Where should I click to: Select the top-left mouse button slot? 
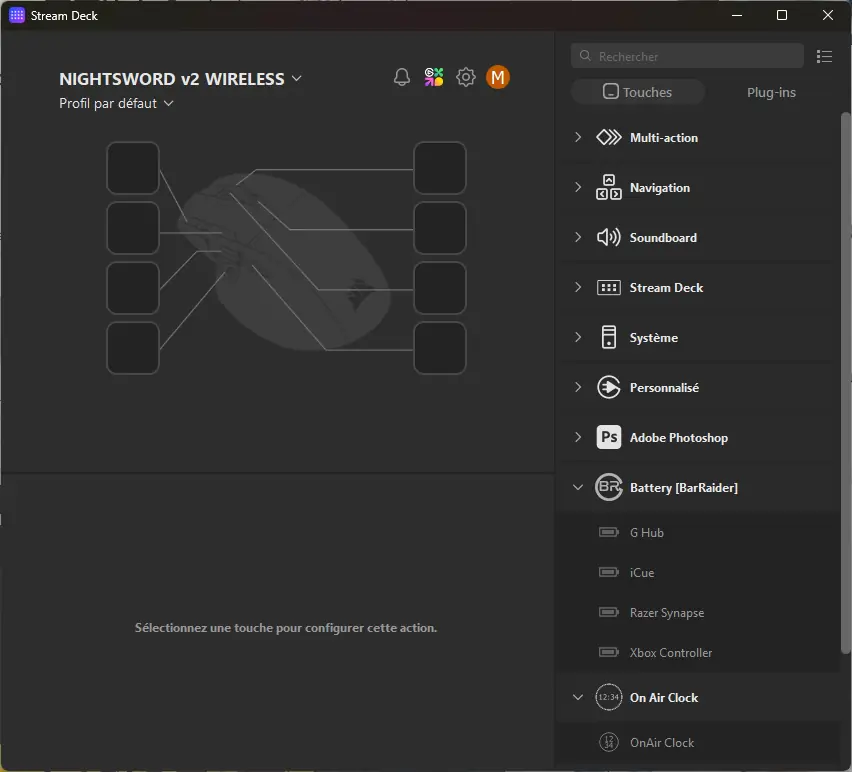click(x=133, y=168)
